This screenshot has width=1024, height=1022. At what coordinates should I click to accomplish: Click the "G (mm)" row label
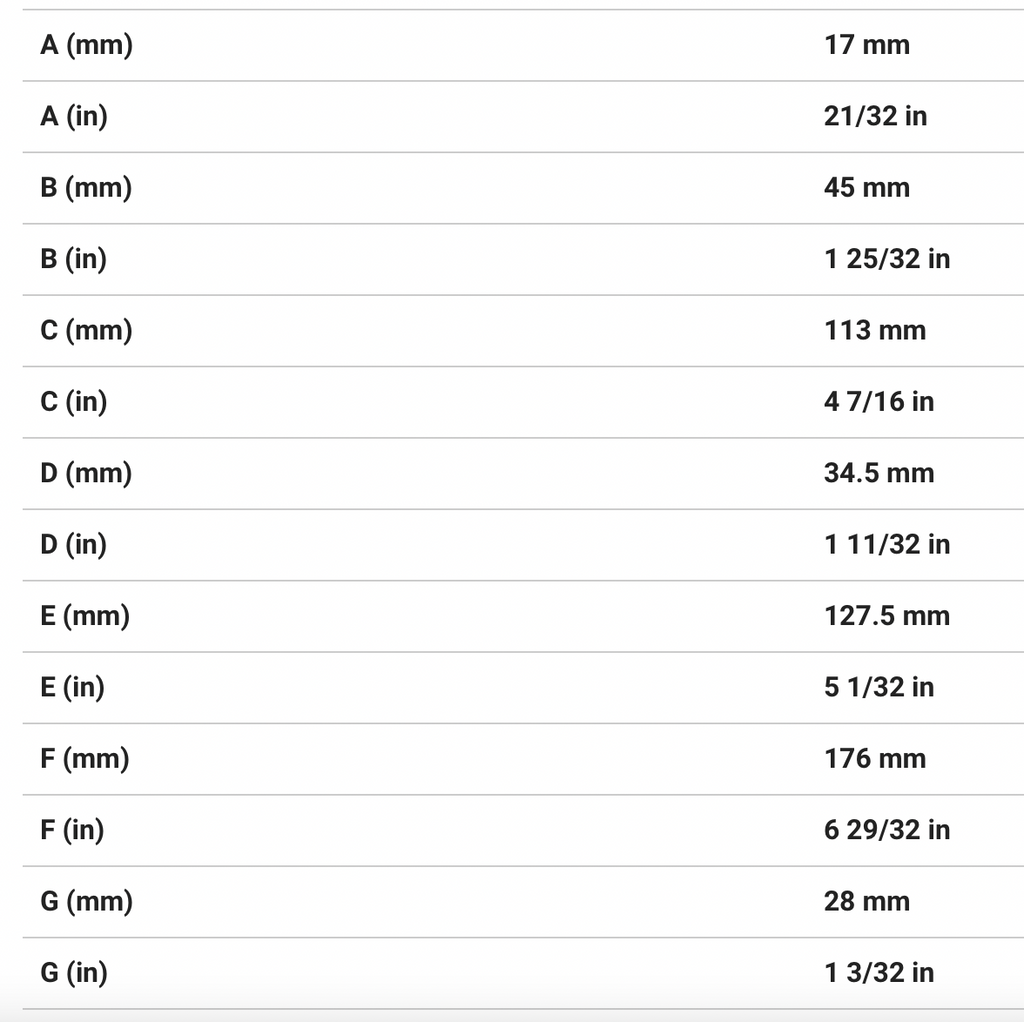[x=86, y=902]
